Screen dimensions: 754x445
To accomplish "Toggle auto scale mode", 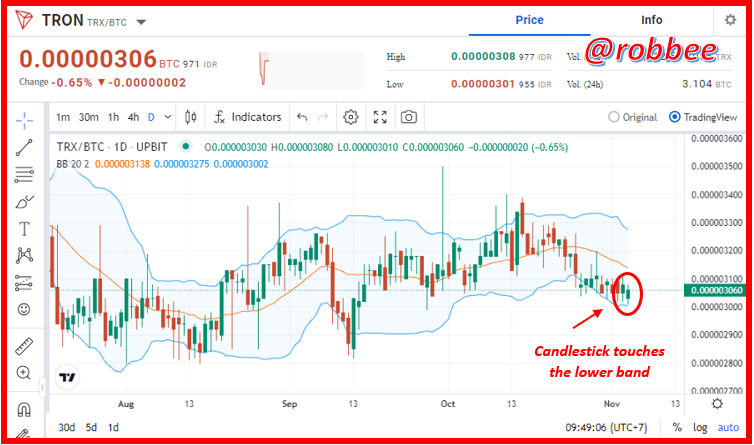I will (728, 427).
